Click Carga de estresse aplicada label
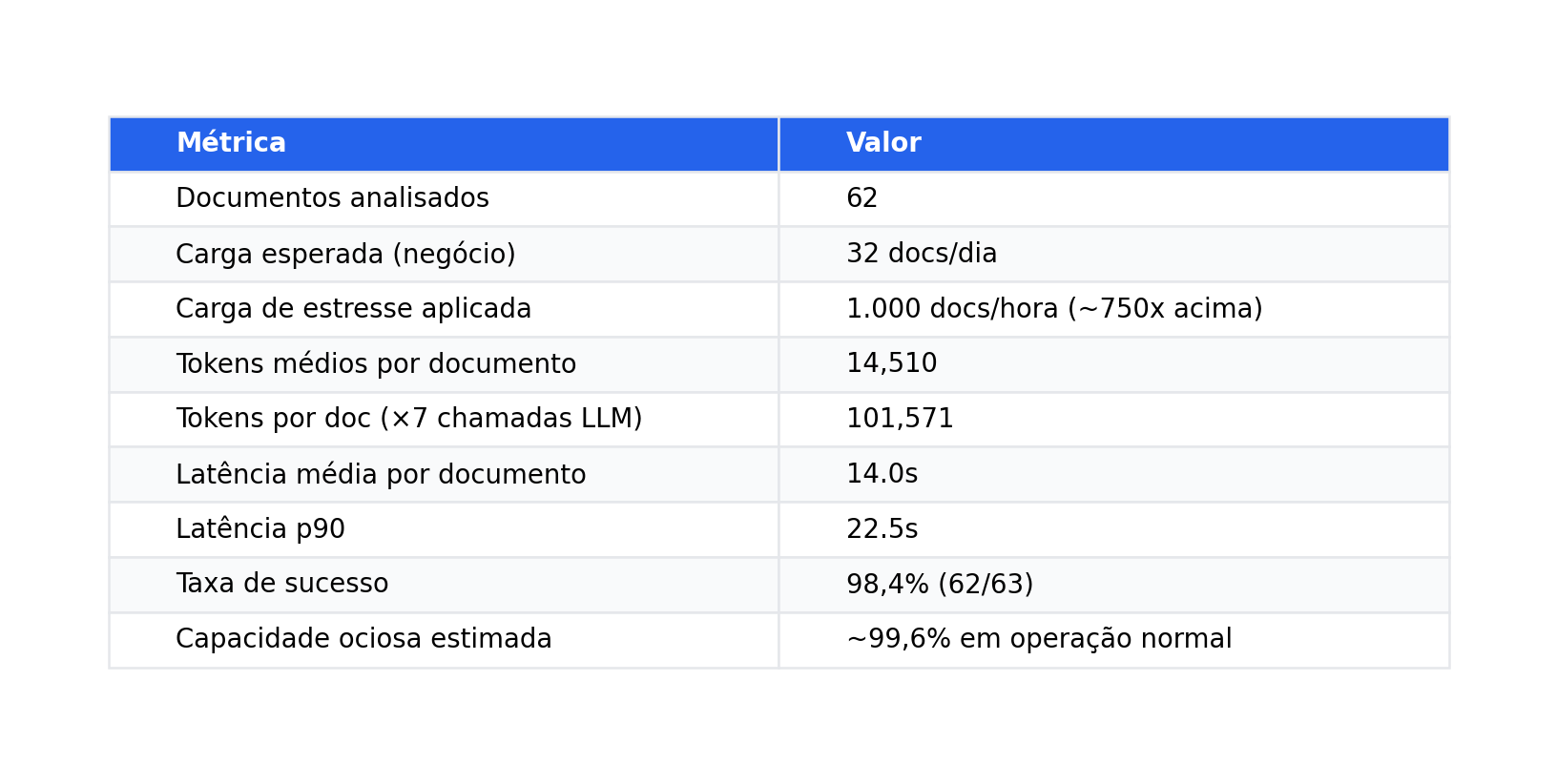Viewport: 1557px width, 784px height. point(353,309)
